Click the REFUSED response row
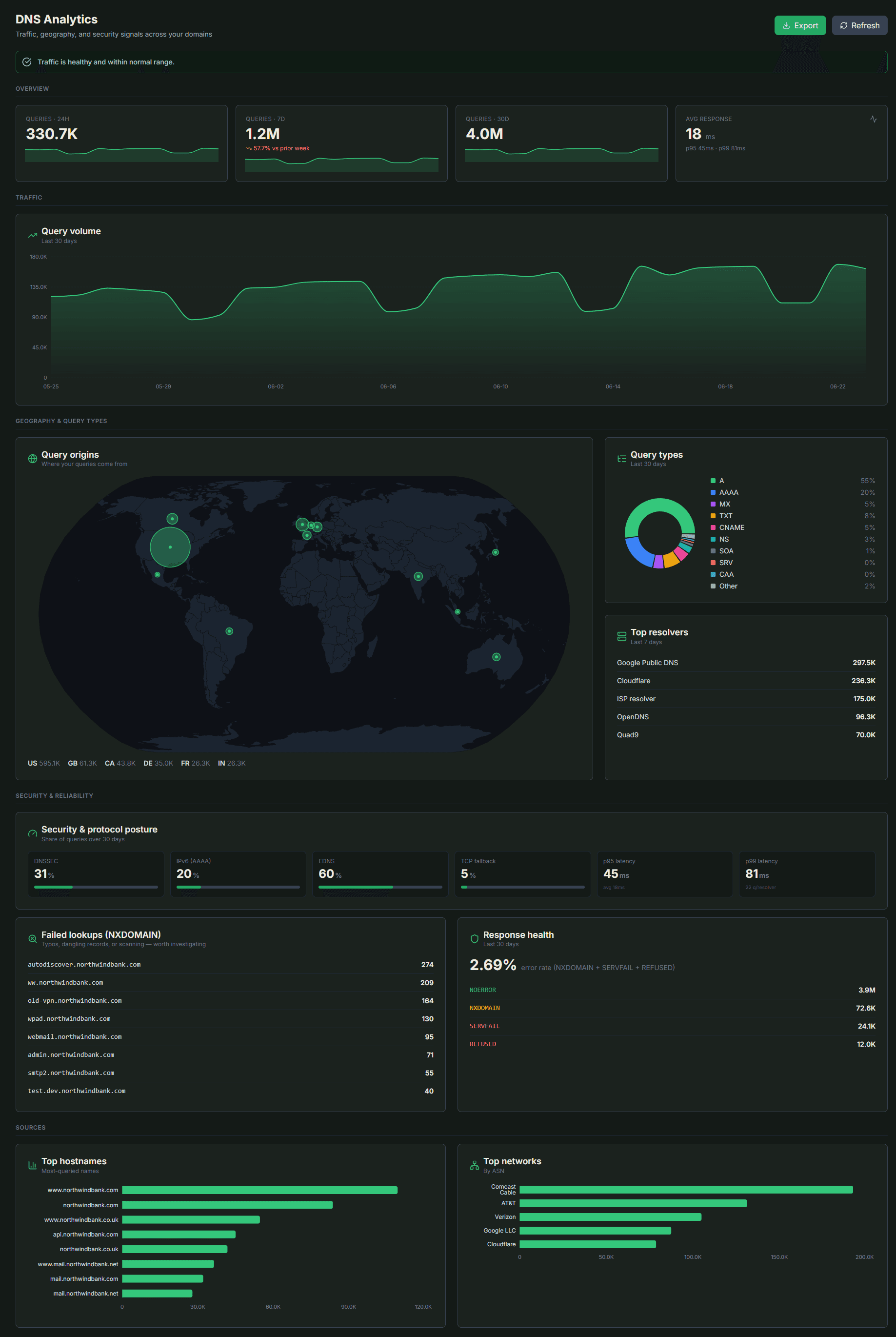The width and height of the screenshot is (896, 1337). pos(672,1044)
